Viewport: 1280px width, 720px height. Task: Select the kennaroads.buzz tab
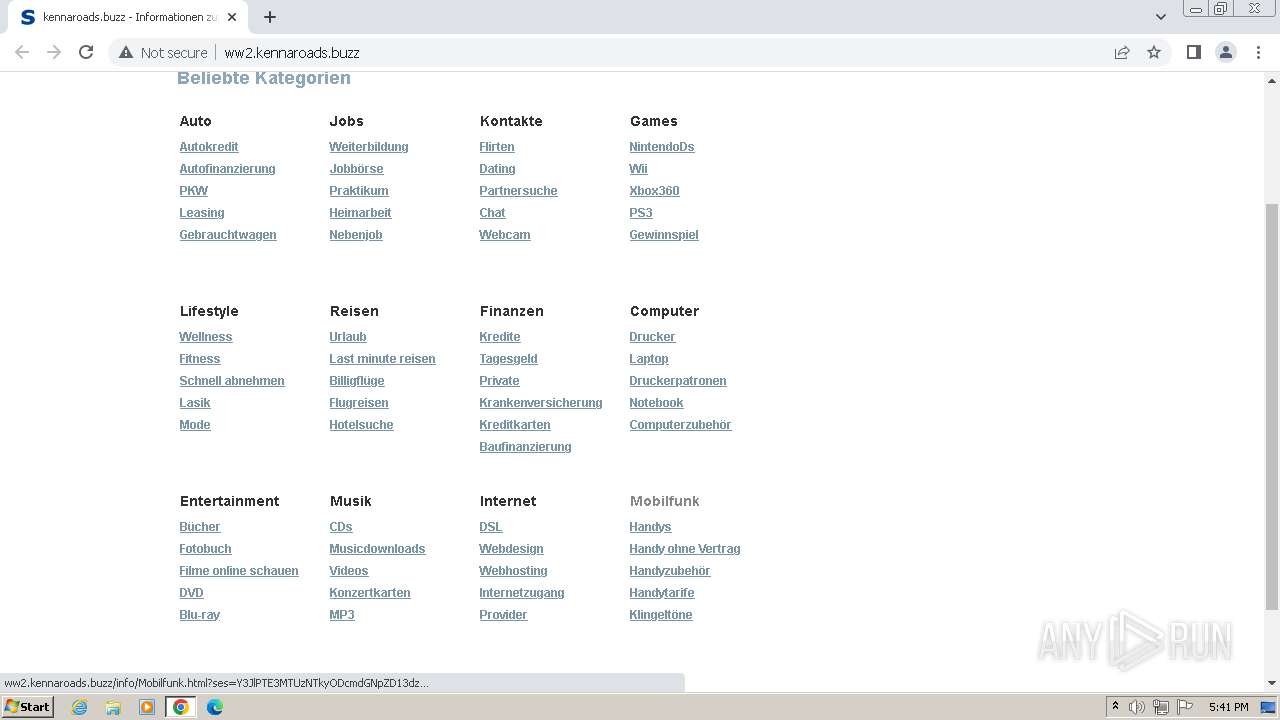point(128,17)
